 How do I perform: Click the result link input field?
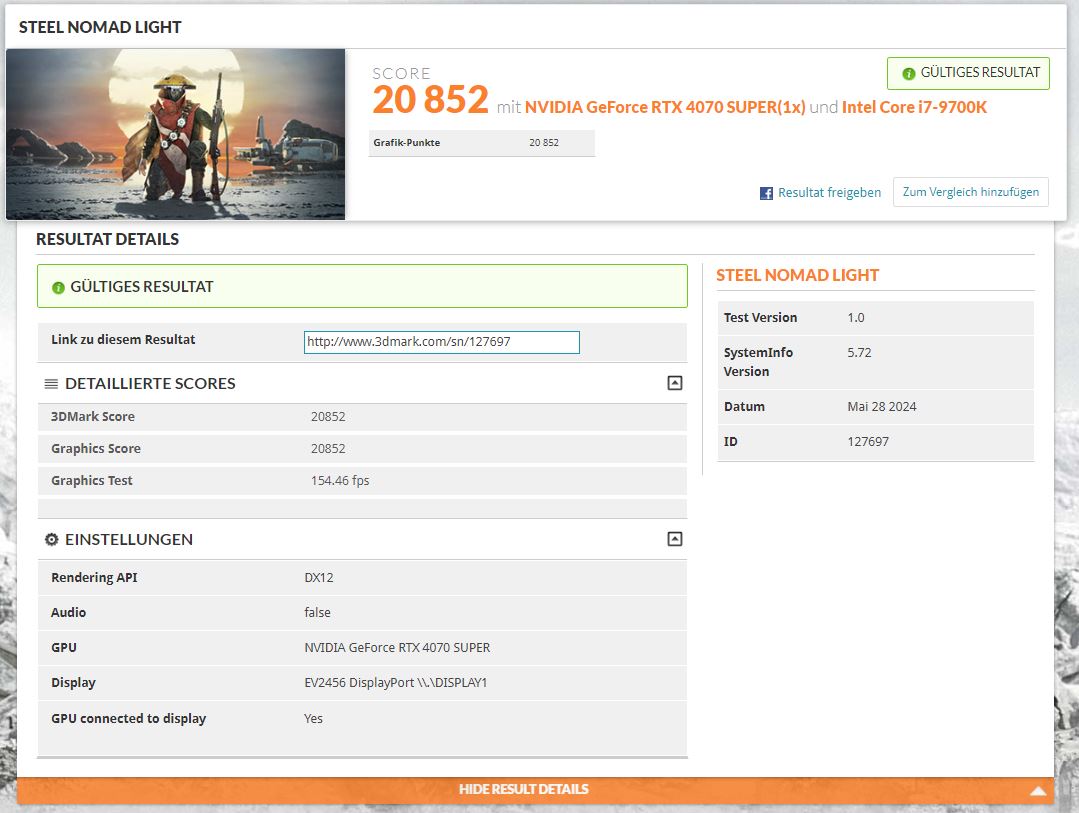pyautogui.click(x=442, y=342)
